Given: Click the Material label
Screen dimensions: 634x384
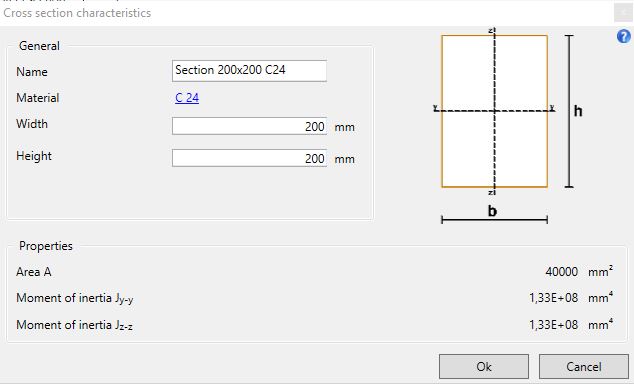Looking at the screenshot, I should (38, 98).
